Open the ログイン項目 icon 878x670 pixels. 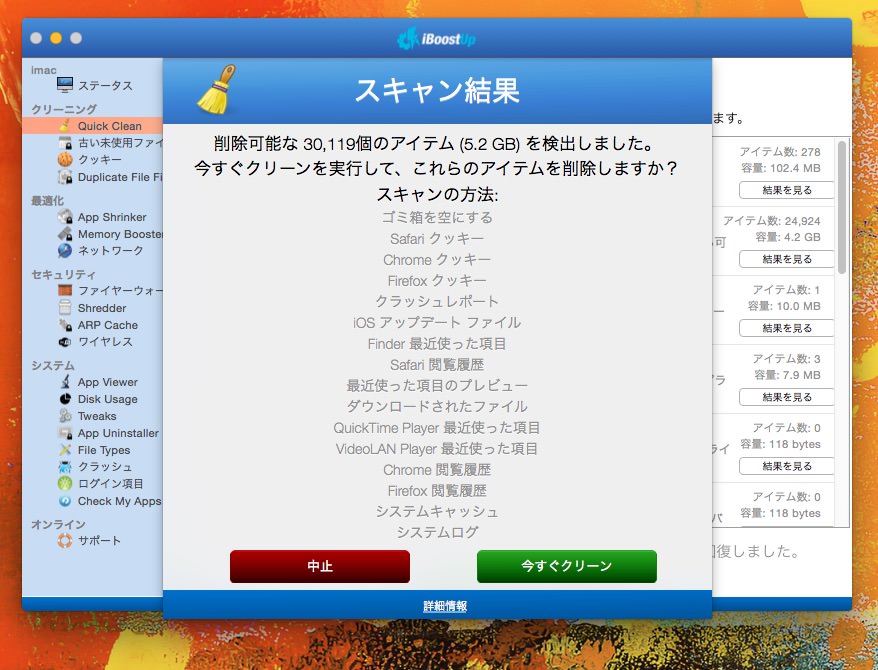pos(65,483)
